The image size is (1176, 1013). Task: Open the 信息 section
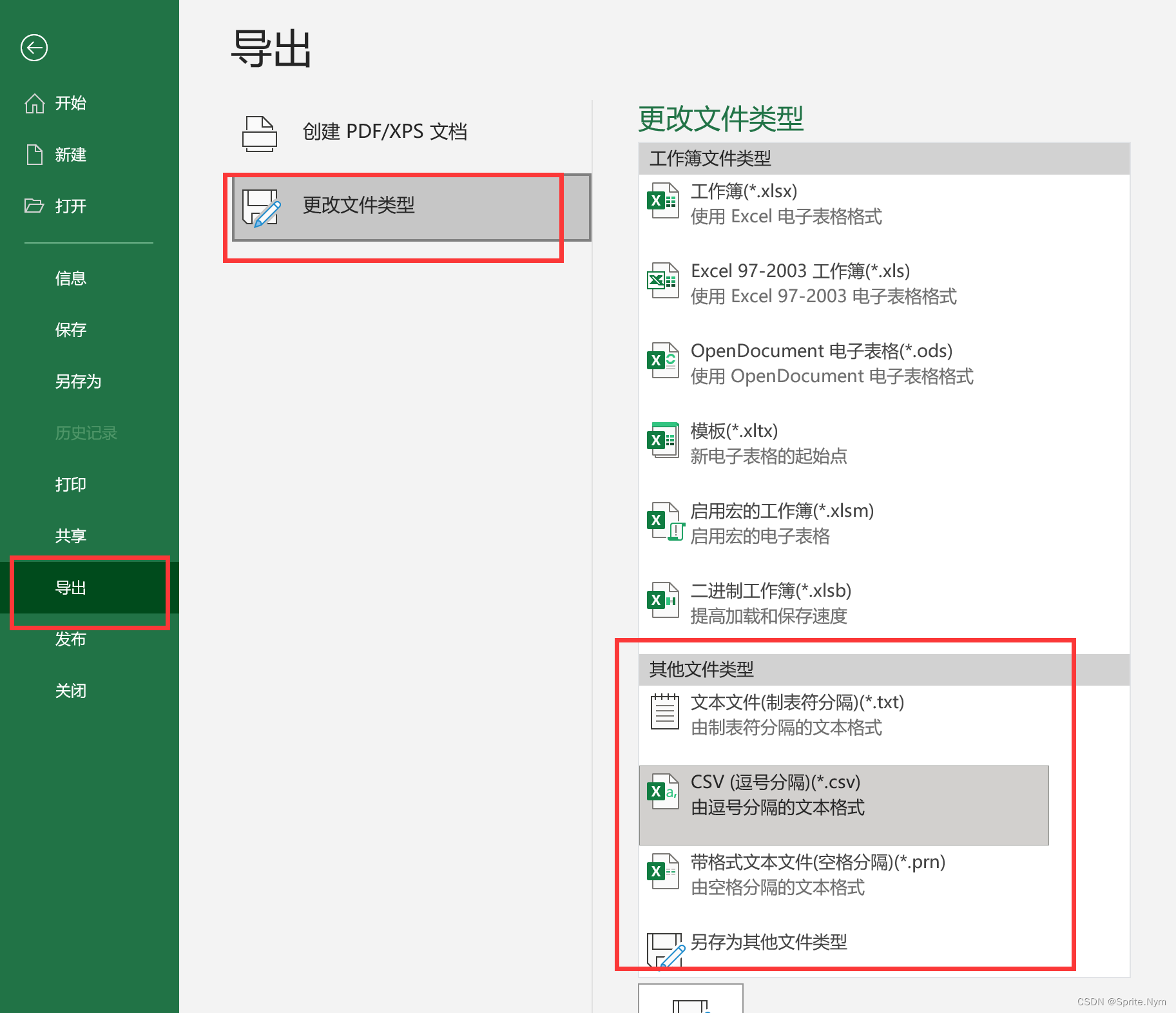(90, 278)
